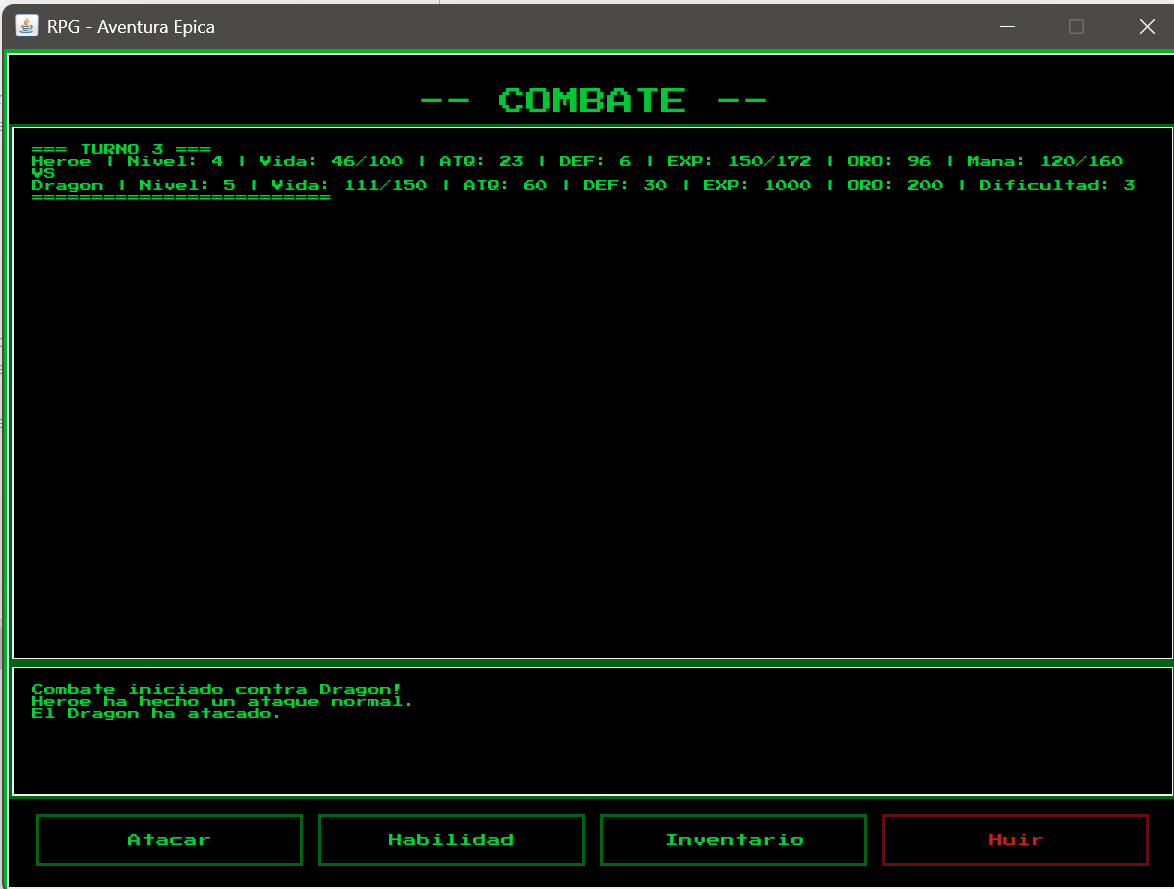This screenshot has width=1174, height=889.
Task: Click the hero's 'Mana: 120/160' value
Action: pyautogui.click(x=1045, y=161)
